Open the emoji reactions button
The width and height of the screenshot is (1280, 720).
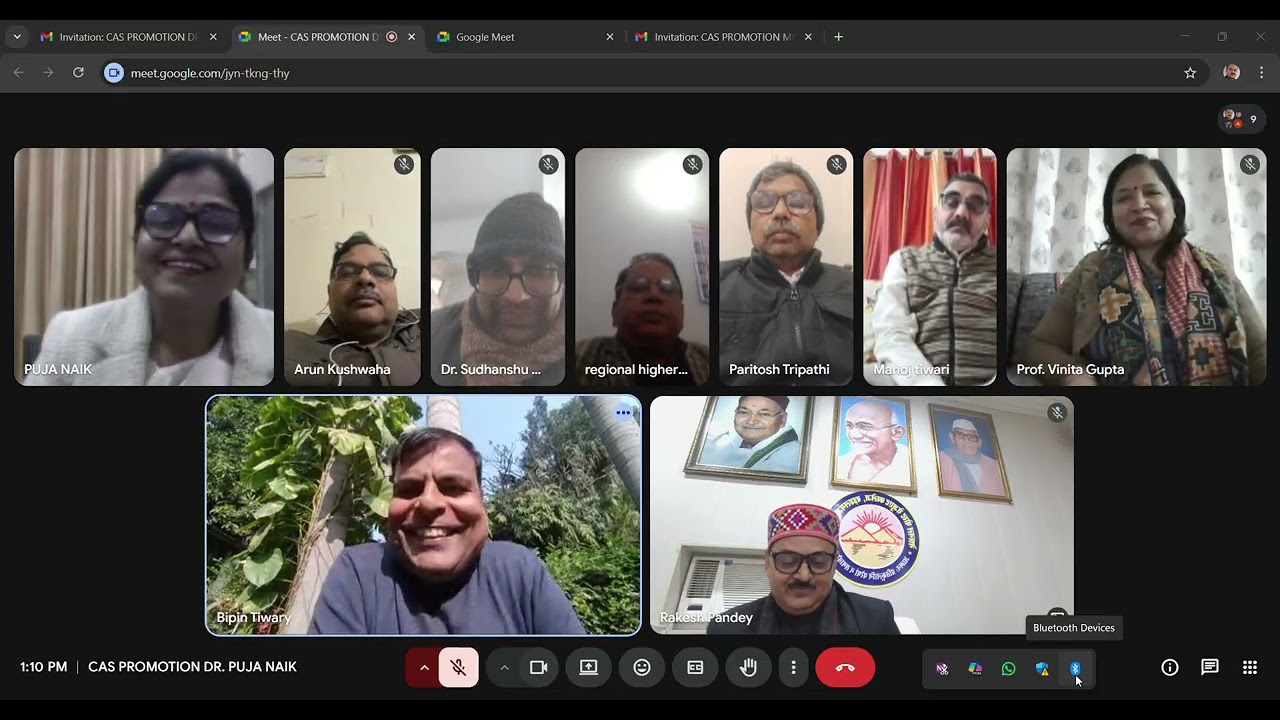(x=642, y=667)
